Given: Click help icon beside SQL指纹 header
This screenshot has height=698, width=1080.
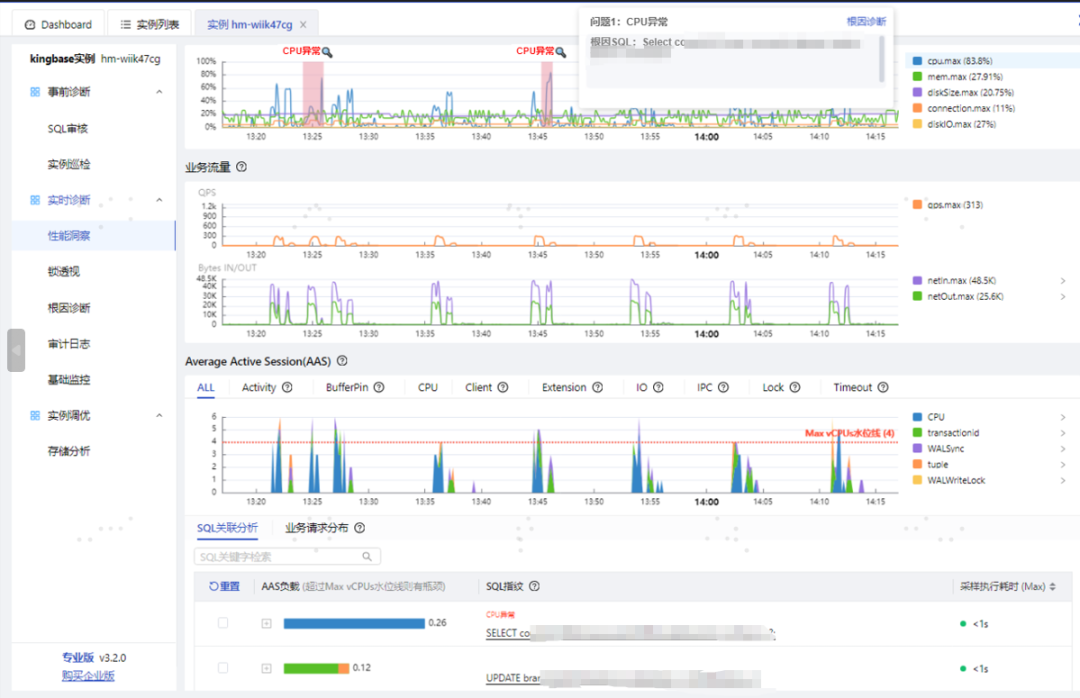Looking at the screenshot, I should click(x=534, y=586).
